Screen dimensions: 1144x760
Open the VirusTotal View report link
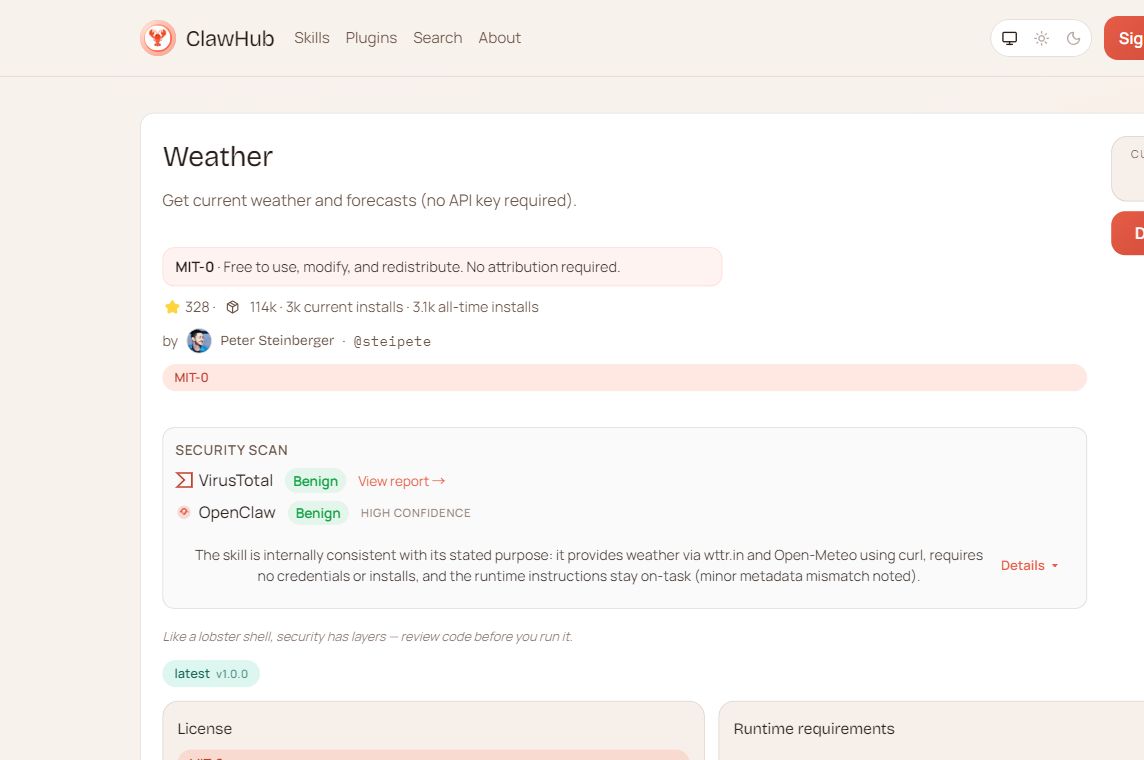coord(401,481)
